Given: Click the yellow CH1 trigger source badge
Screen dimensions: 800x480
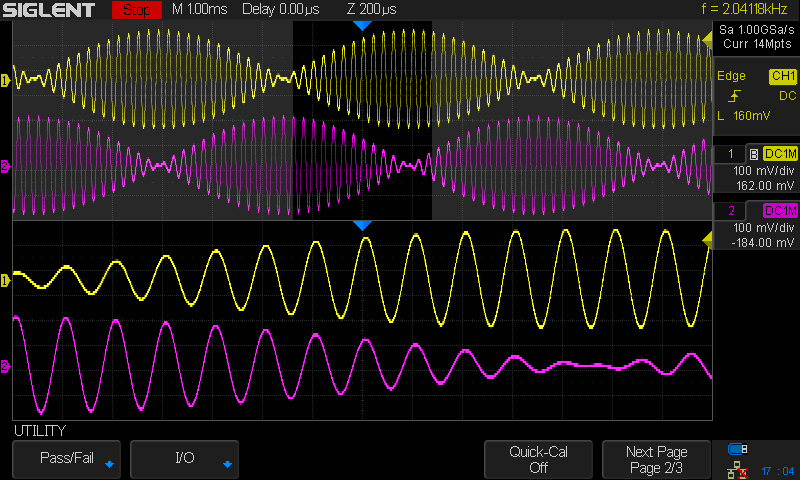Looking at the screenshot, I should pyautogui.click(x=780, y=77).
